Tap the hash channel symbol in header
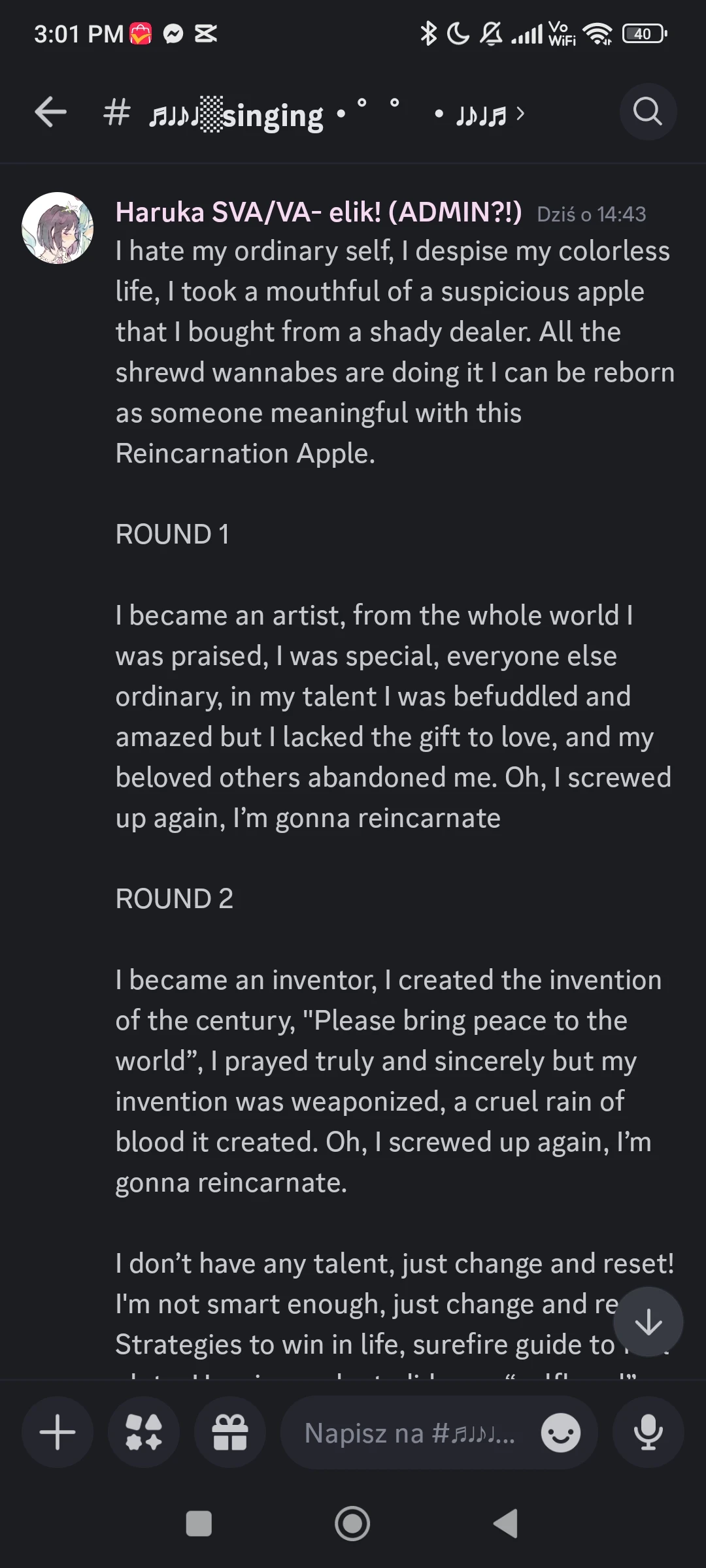This screenshot has width=706, height=1568. [117, 113]
